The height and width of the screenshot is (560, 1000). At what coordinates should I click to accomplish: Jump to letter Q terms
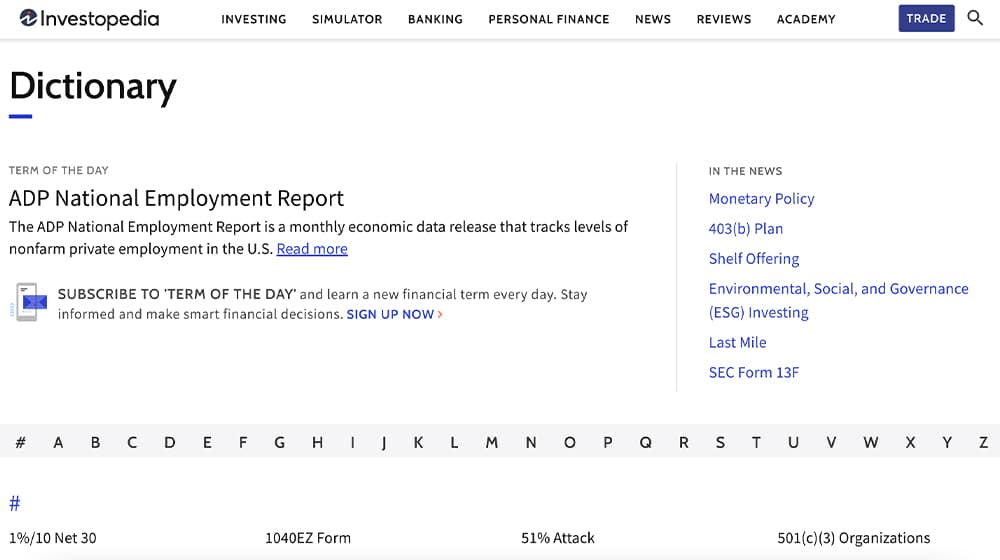point(645,442)
